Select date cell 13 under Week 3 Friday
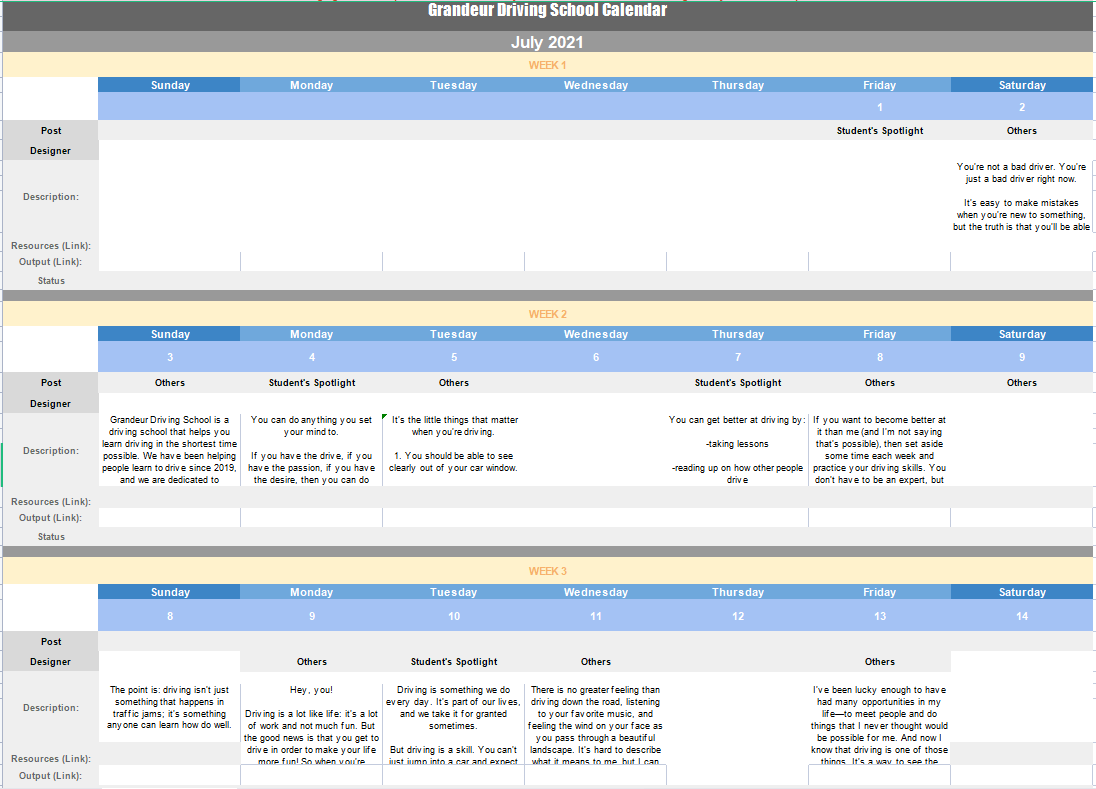Screen dimensions: 1096x789 tap(879, 616)
